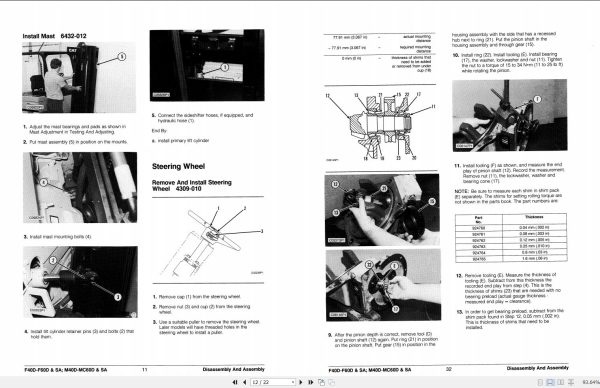Open the page number dropdown arrow
This screenshot has width=600, height=388.
pos(293,382)
